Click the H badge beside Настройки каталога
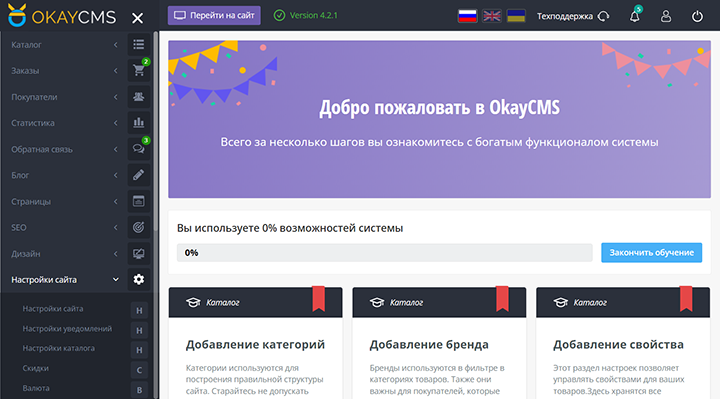The image size is (720, 399). [x=139, y=350]
